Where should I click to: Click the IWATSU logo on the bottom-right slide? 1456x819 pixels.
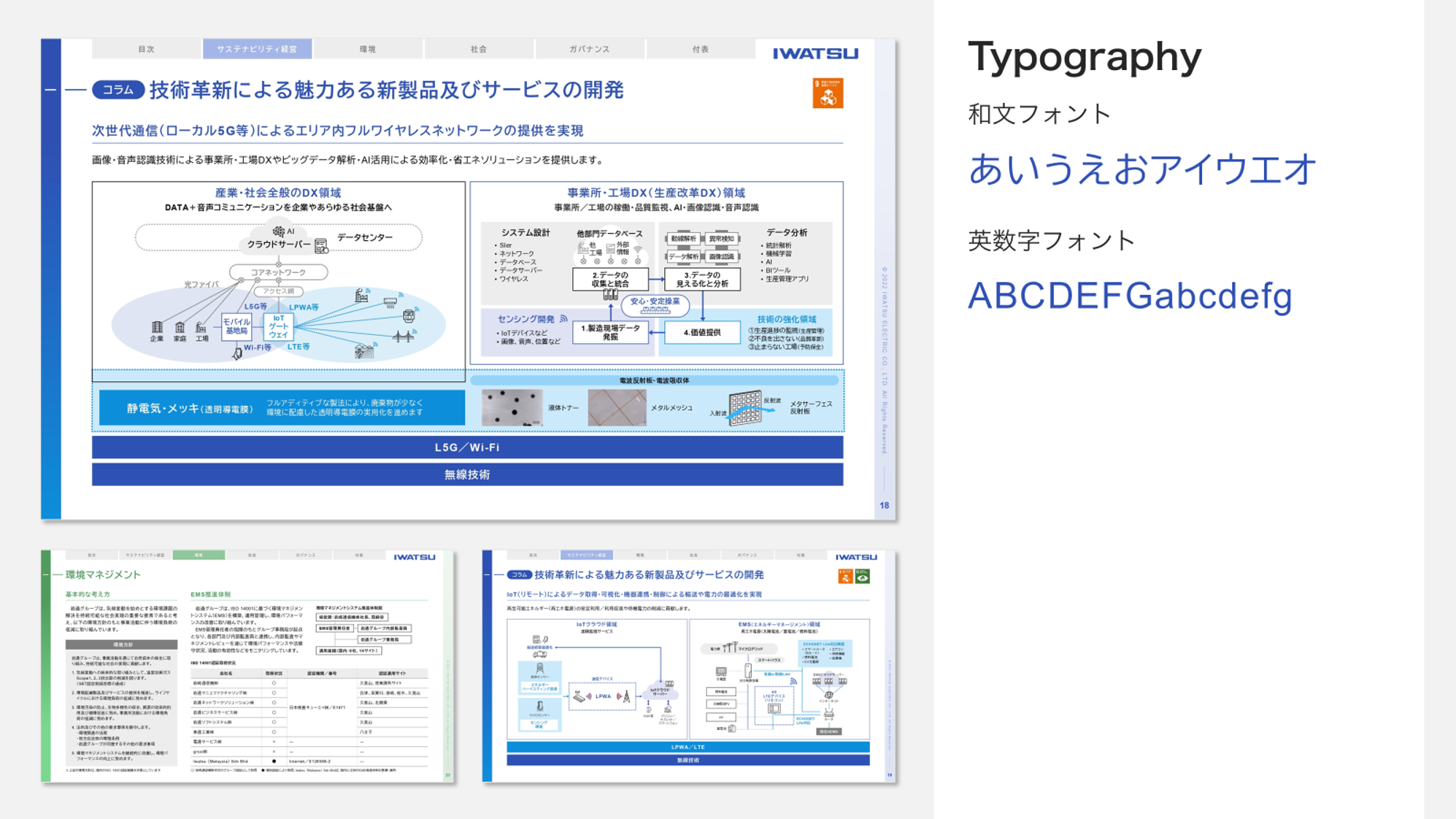[x=856, y=557]
